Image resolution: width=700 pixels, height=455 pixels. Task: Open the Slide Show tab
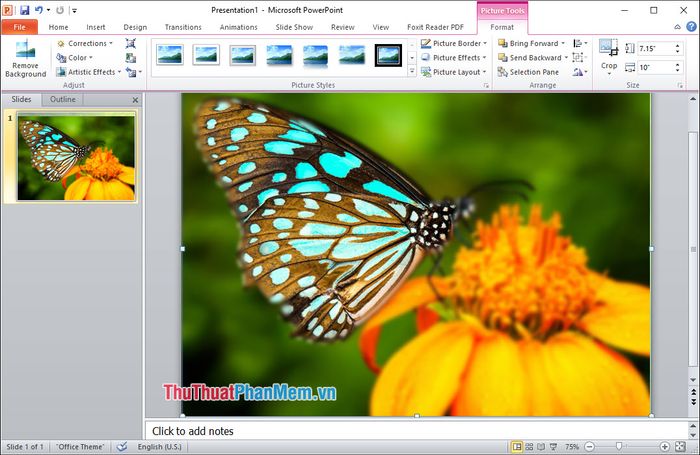tap(294, 27)
